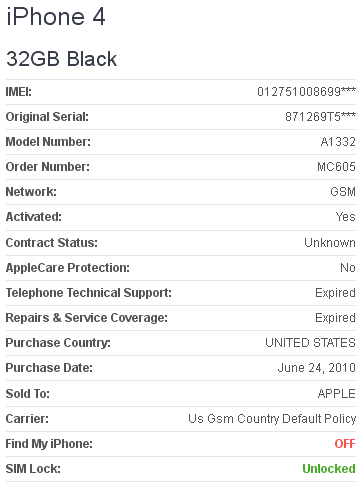361x485 pixels.
Task: Click the Find My iPhone label
Action: (49, 444)
